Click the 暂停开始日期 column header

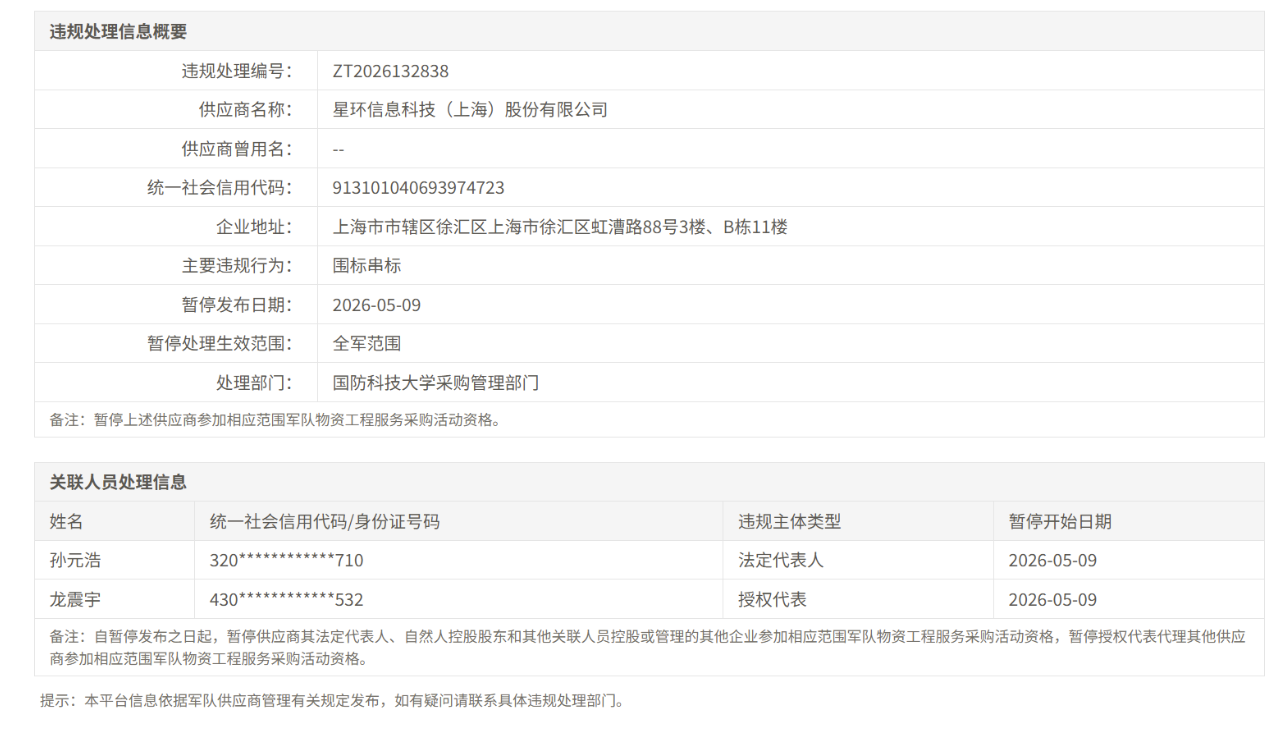point(1060,521)
